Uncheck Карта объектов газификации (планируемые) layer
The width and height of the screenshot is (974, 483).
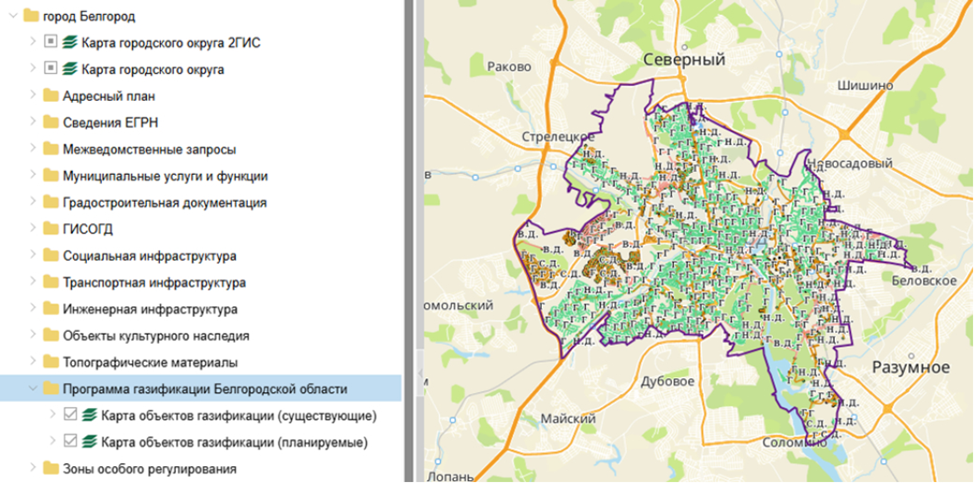71,442
